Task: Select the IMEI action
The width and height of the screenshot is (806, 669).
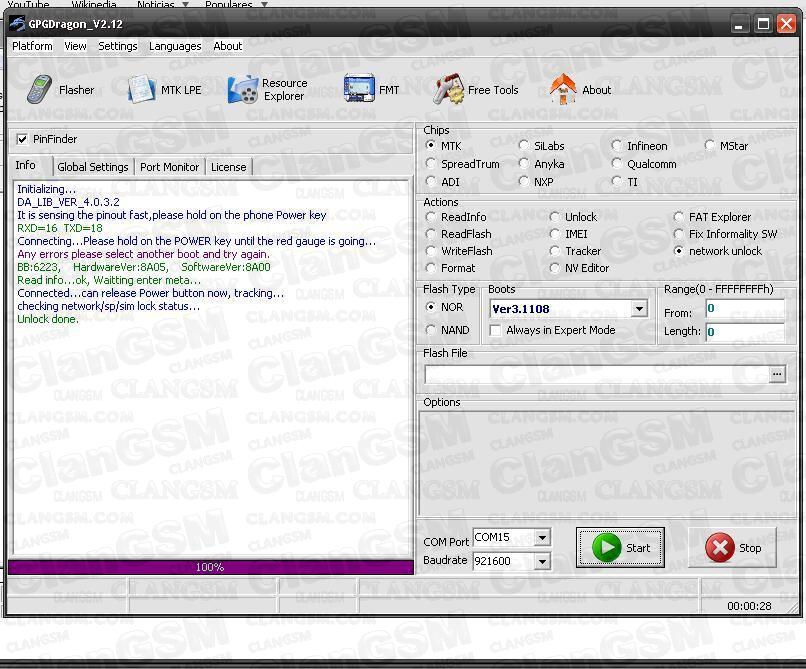Action: click(x=554, y=234)
